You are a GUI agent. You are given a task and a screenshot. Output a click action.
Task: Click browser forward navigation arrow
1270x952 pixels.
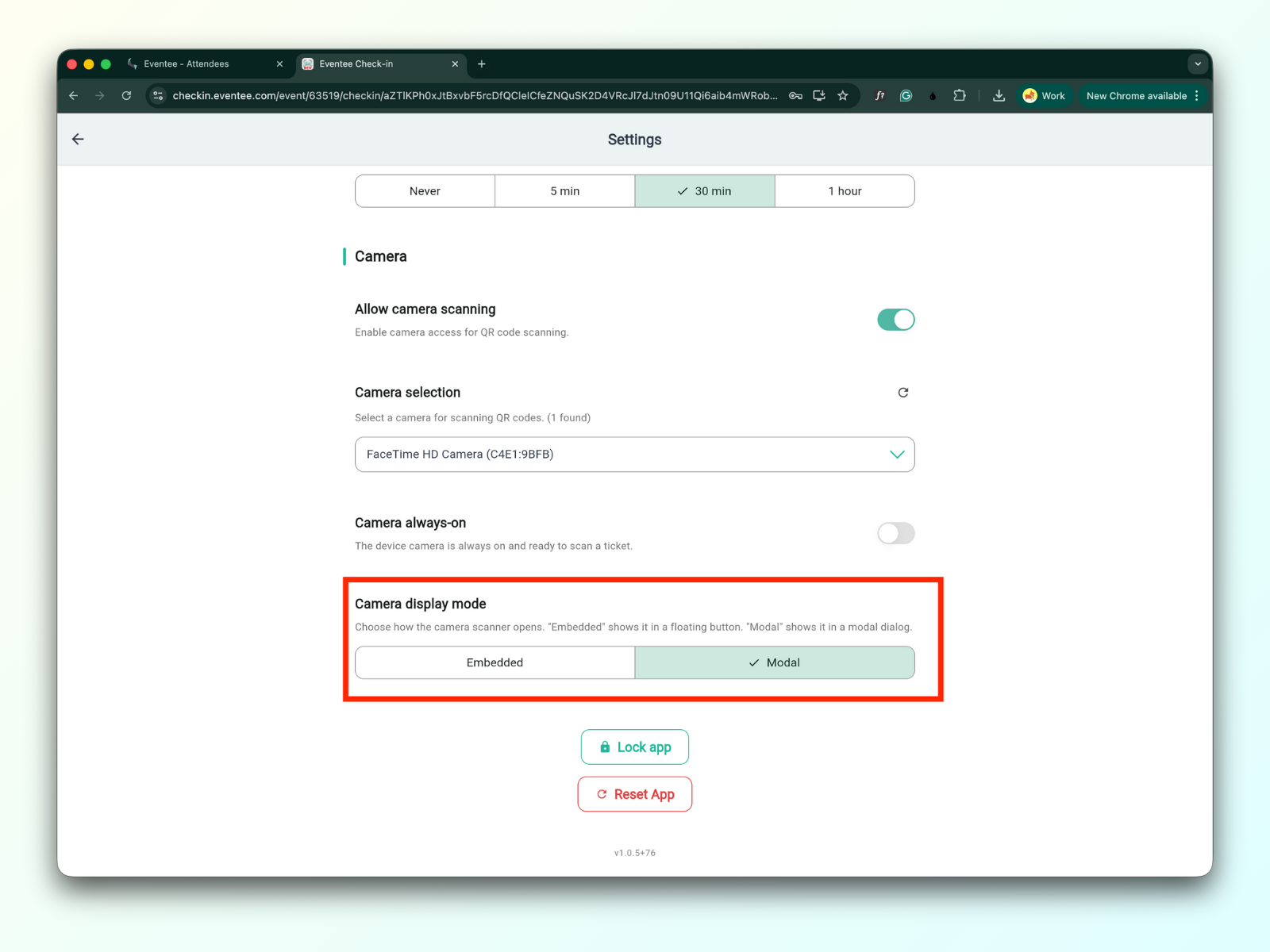pos(100,96)
